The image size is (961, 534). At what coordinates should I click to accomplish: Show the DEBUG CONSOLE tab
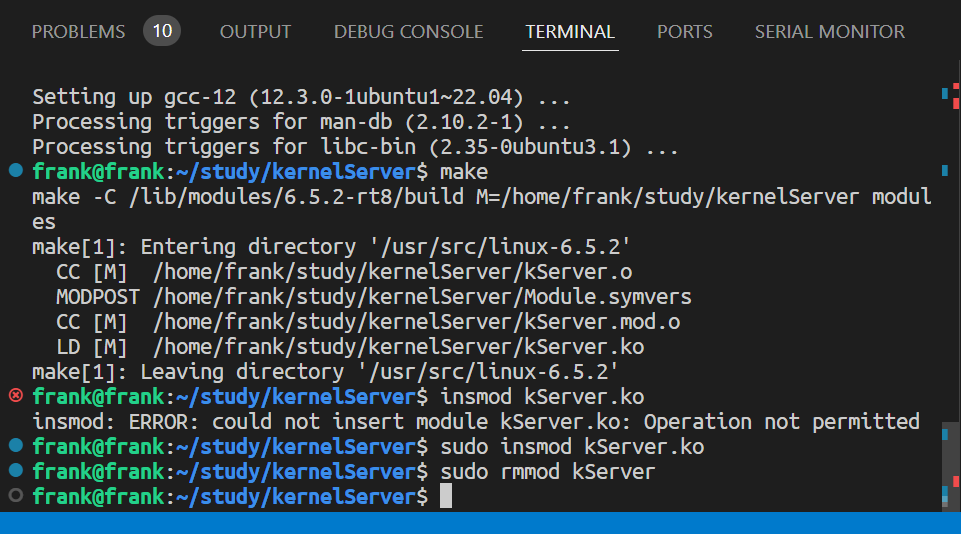pyautogui.click(x=408, y=32)
